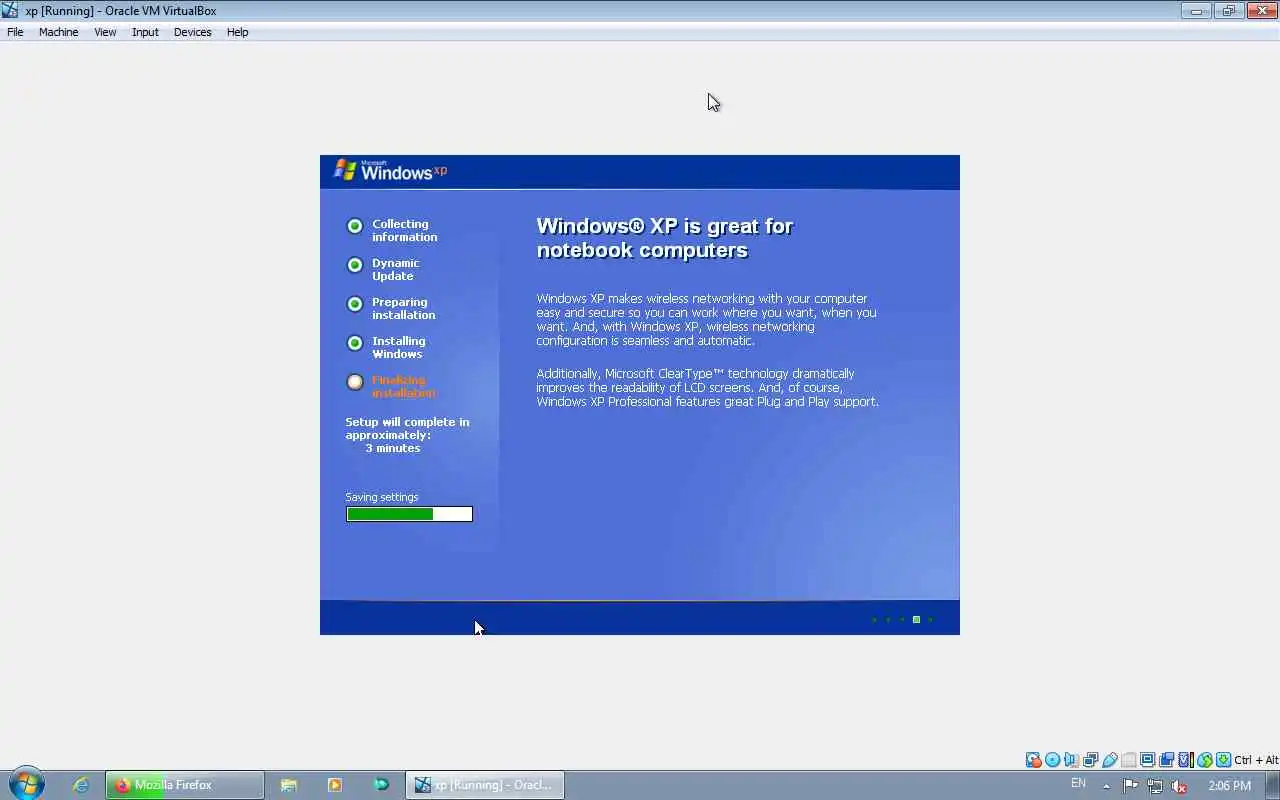Click the host network tray icon
The width and height of the screenshot is (1280, 800).
[1155, 786]
